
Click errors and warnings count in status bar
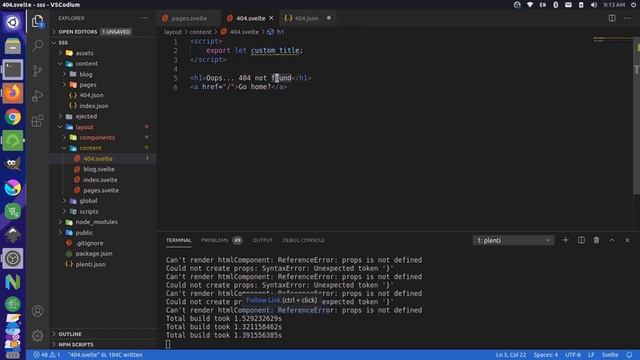point(47,355)
